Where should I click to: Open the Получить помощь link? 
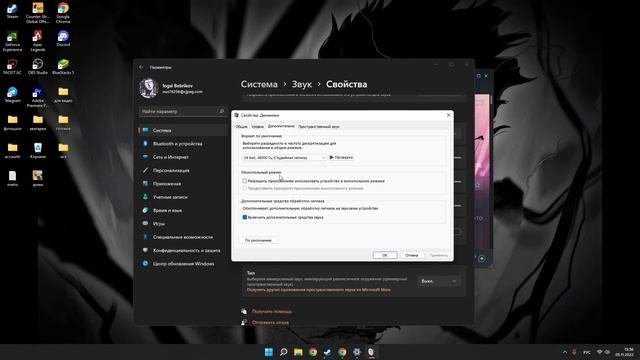point(272,311)
